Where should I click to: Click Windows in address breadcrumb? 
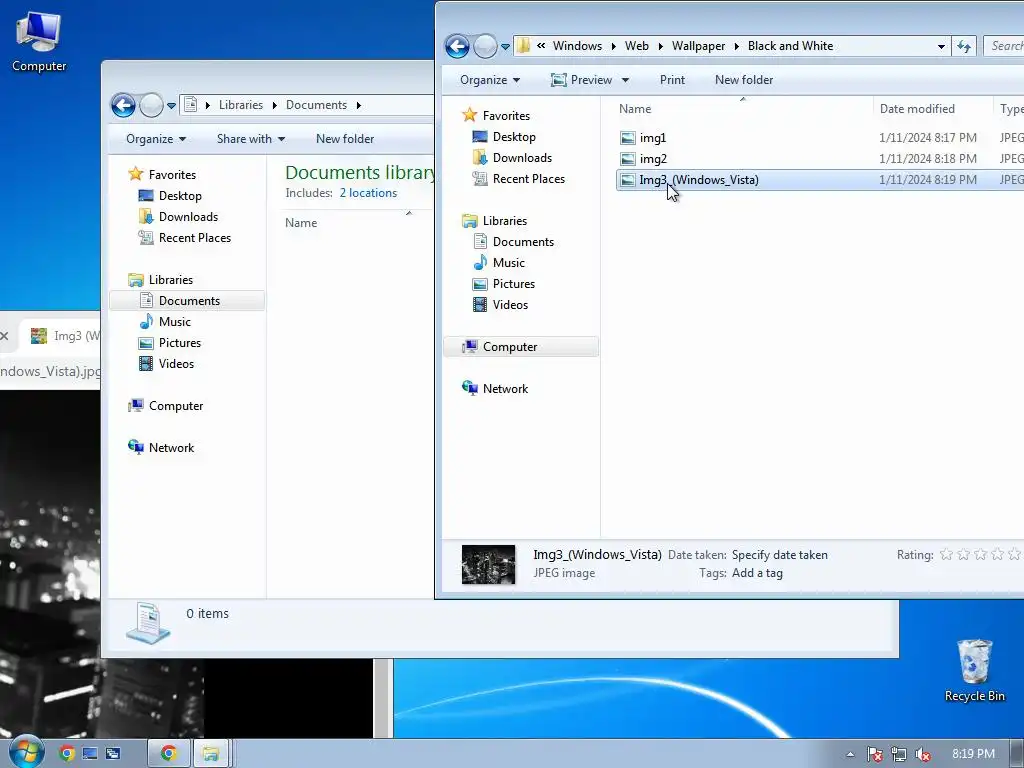pos(577,46)
